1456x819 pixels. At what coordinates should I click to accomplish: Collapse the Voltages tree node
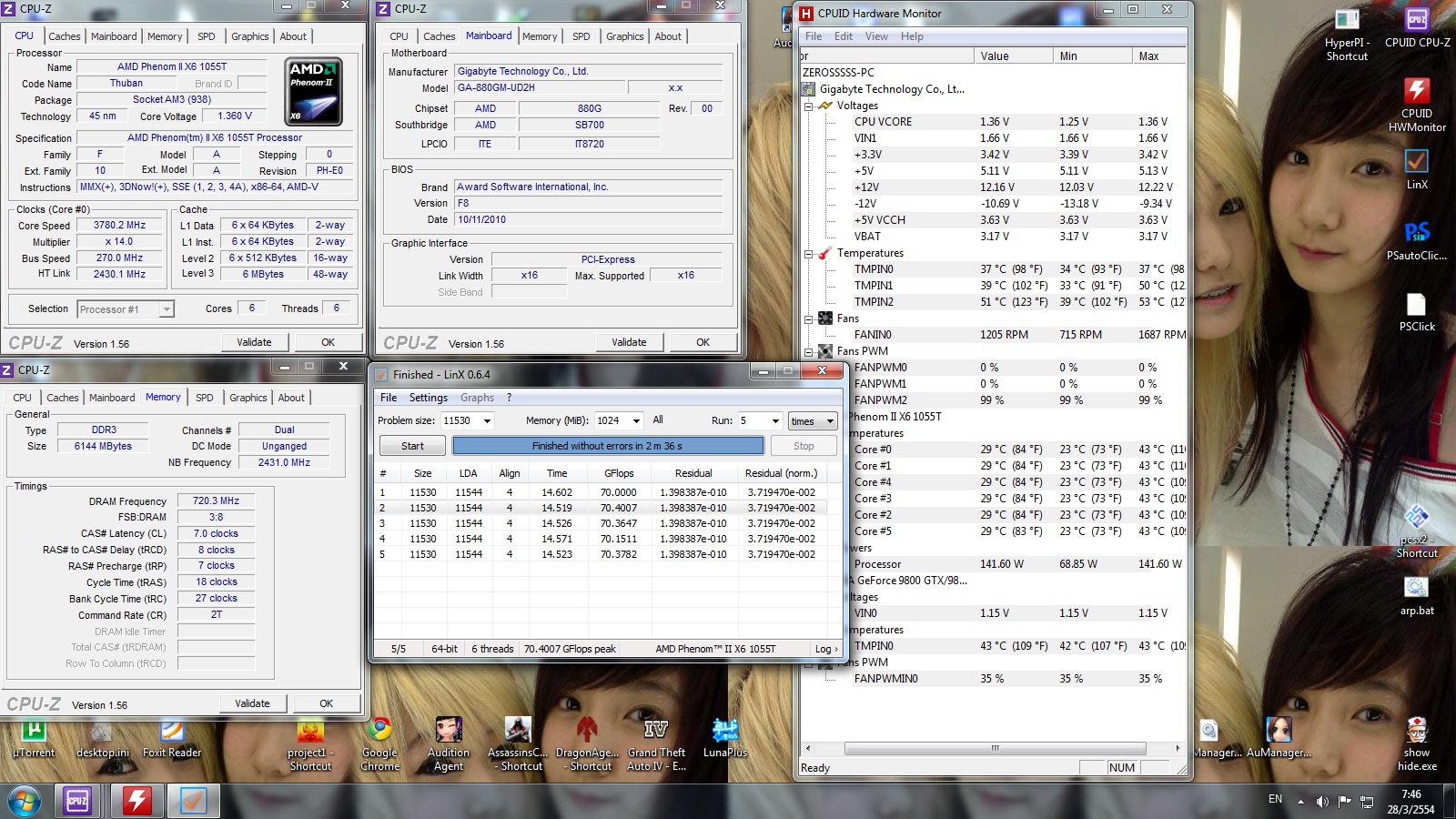tap(808, 106)
